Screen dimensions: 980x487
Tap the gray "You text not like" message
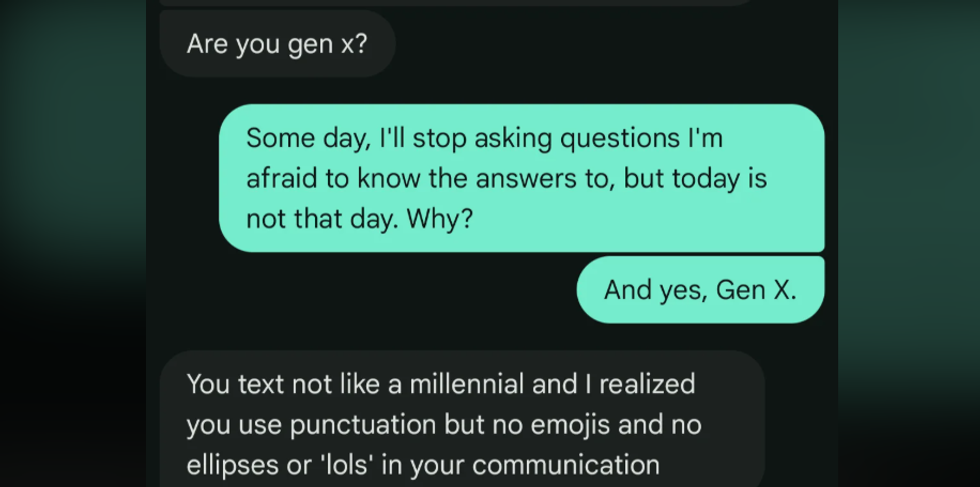coord(460,422)
